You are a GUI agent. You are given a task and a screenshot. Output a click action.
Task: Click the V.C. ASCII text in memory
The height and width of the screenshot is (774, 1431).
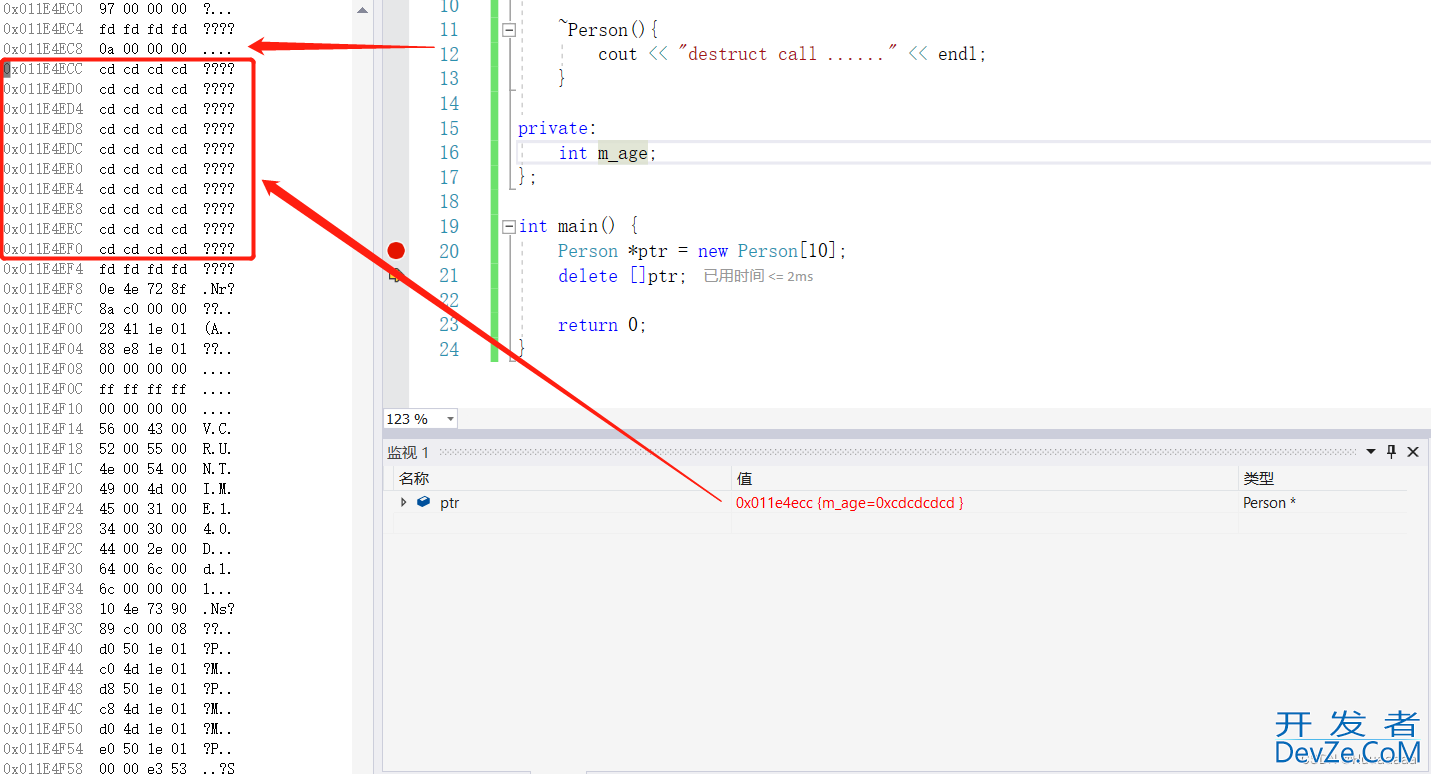tap(217, 429)
